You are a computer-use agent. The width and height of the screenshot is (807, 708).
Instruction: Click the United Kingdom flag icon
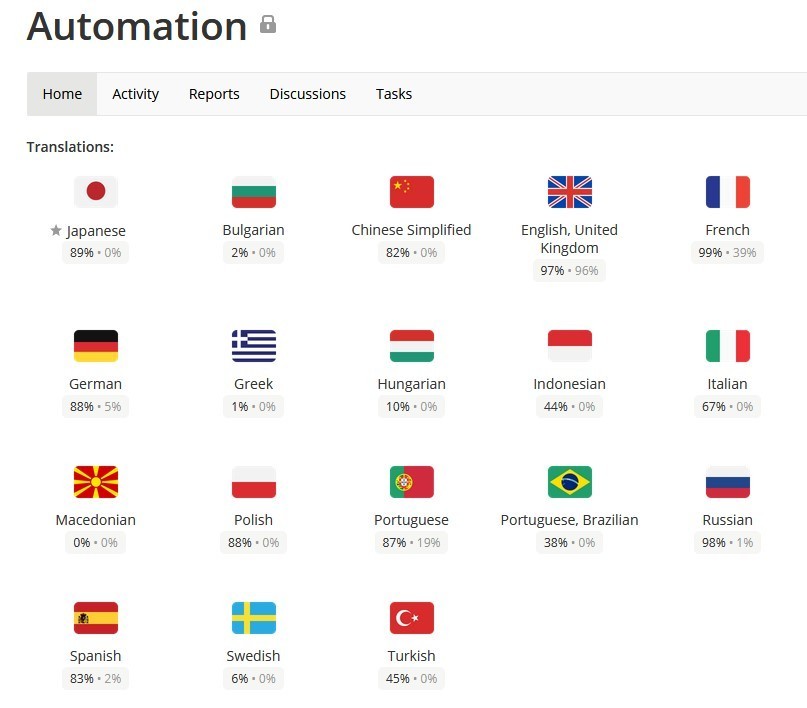tap(570, 192)
